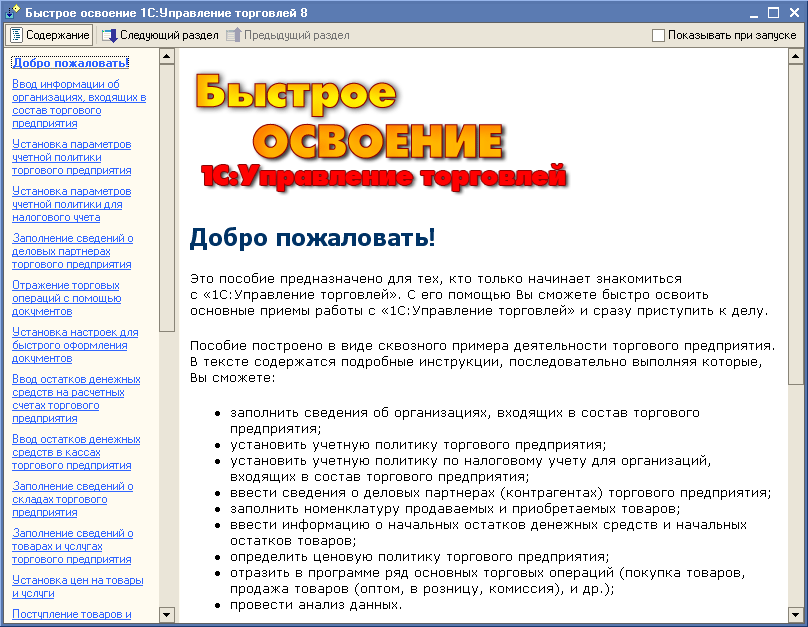The height and width of the screenshot is (627, 808).
Task: Open the Добро пожаловать! link
Action: [x=70, y=63]
